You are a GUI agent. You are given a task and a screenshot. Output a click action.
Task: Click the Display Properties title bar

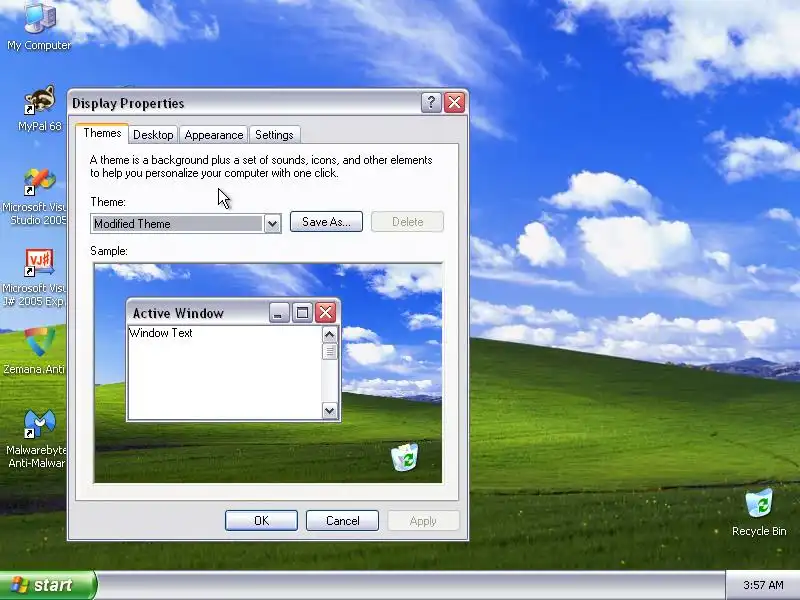pos(268,103)
